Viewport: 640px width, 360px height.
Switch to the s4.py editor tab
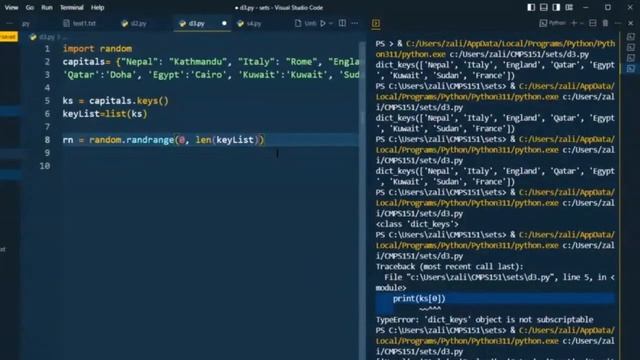pyautogui.click(x=249, y=23)
